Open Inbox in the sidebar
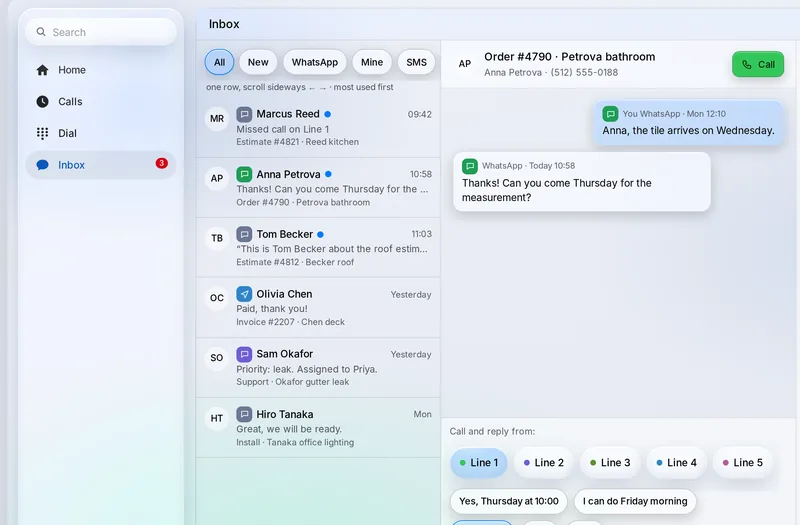Image resolution: width=800 pixels, height=525 pixels. point(101,165)
